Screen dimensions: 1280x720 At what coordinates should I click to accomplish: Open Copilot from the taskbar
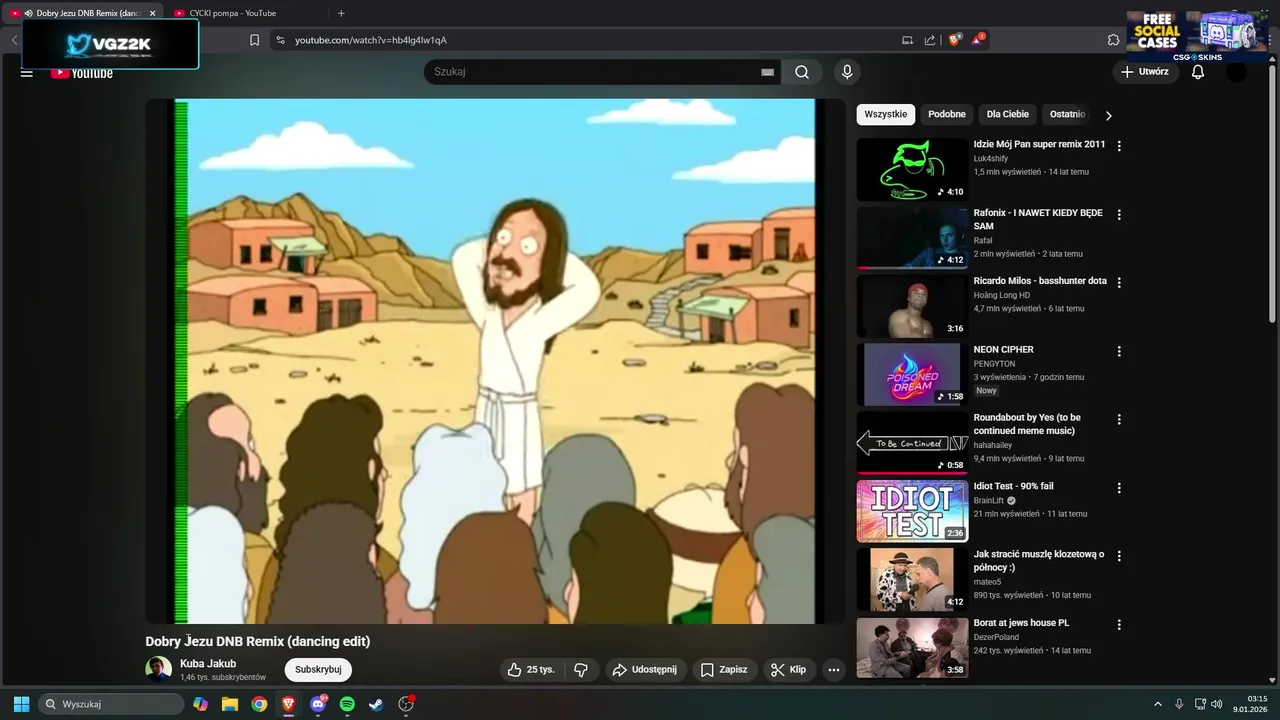[201, 704]
